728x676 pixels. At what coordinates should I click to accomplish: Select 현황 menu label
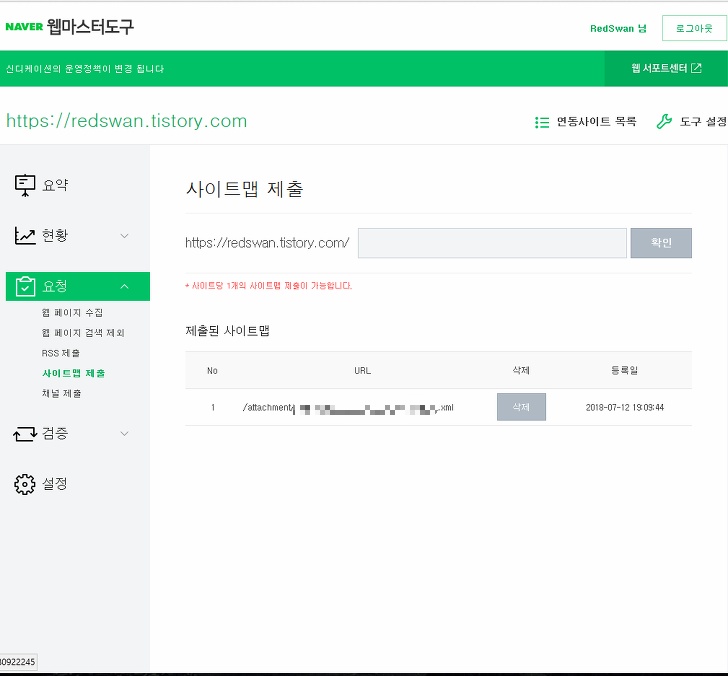click(x=55, y=235)
